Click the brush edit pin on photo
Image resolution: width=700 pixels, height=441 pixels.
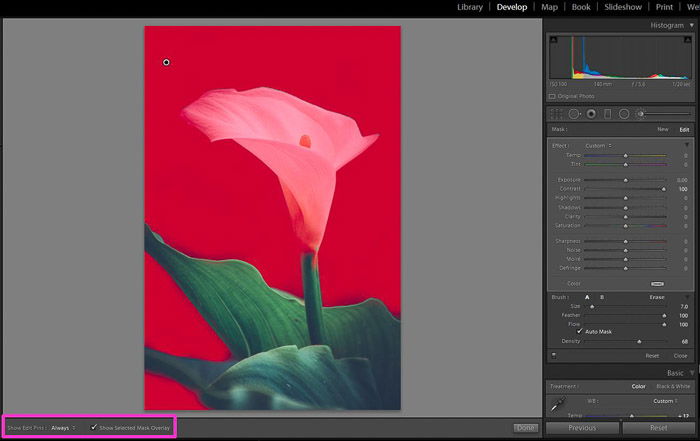coord(166,62)
